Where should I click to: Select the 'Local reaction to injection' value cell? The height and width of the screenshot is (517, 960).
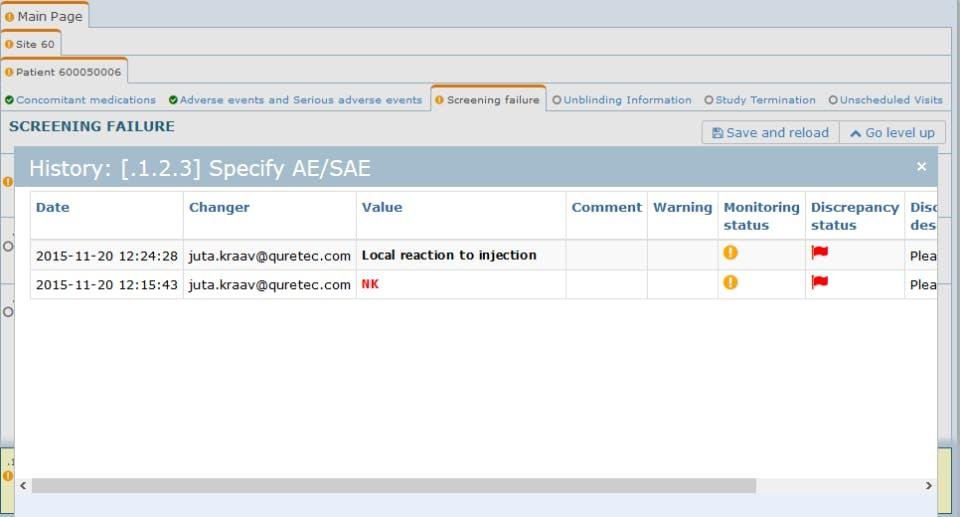(449, 255)
